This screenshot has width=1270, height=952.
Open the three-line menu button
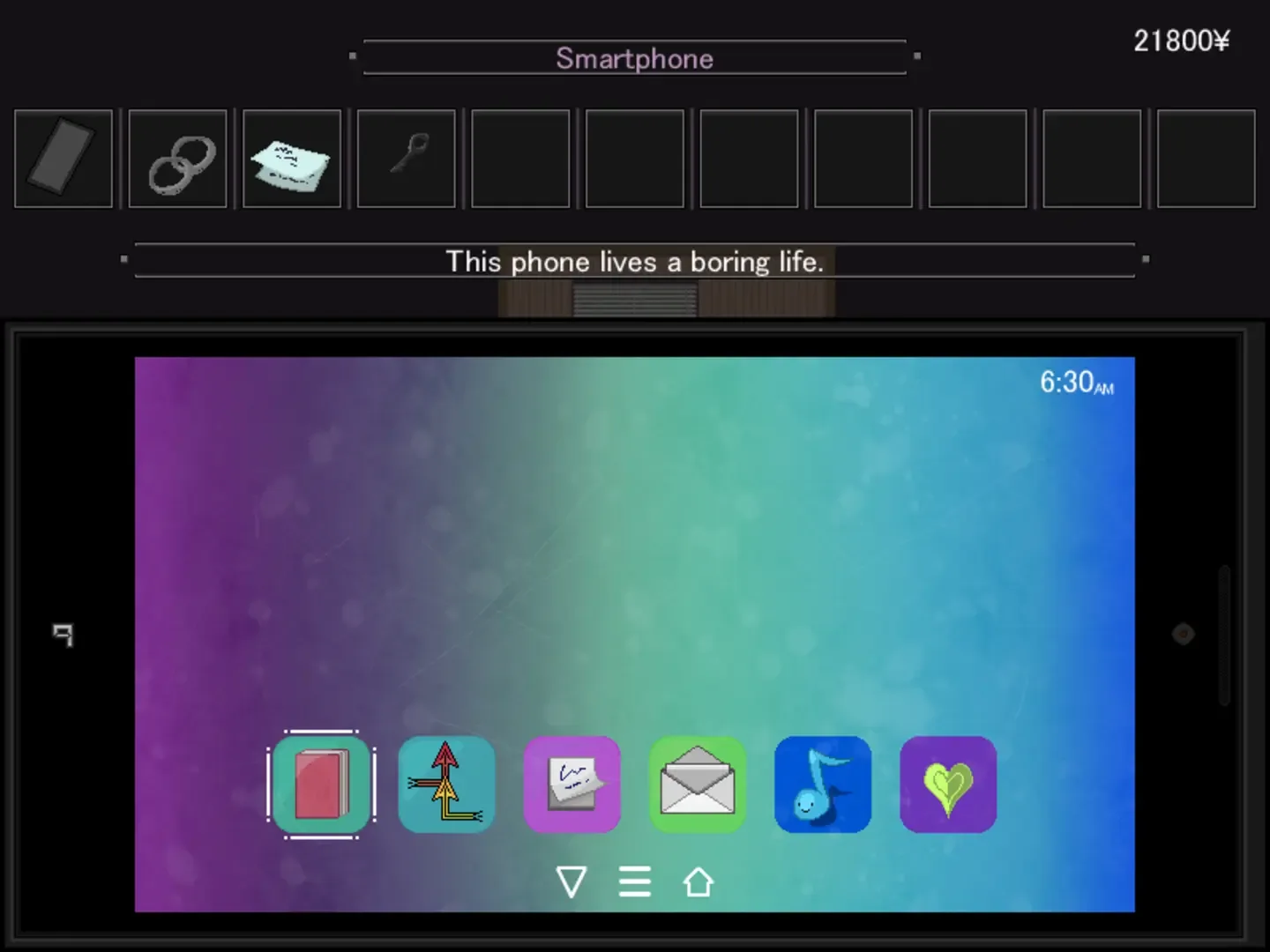pos(634,881)
